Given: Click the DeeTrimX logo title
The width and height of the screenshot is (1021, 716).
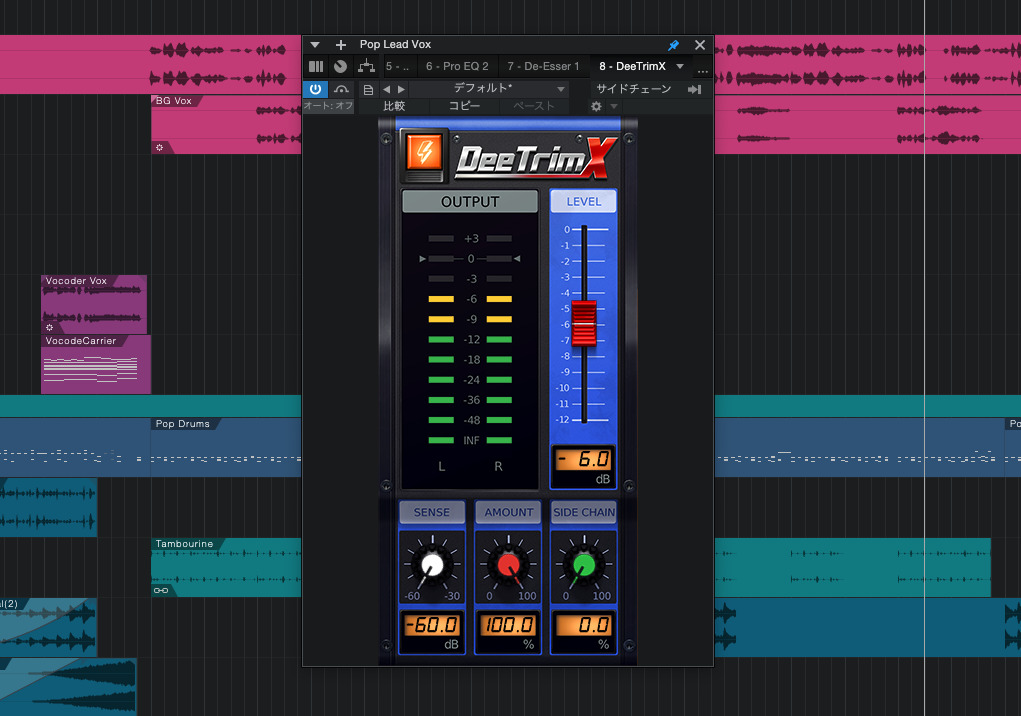Looking at the screenshot, I should [x=536, y=159].
